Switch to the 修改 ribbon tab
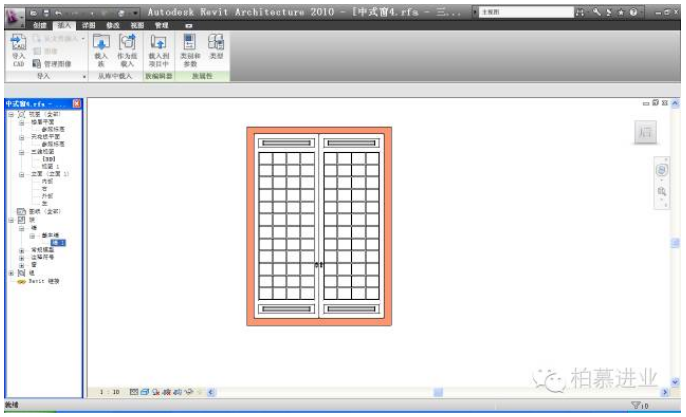686x417 pixels. tap(113, 26)
